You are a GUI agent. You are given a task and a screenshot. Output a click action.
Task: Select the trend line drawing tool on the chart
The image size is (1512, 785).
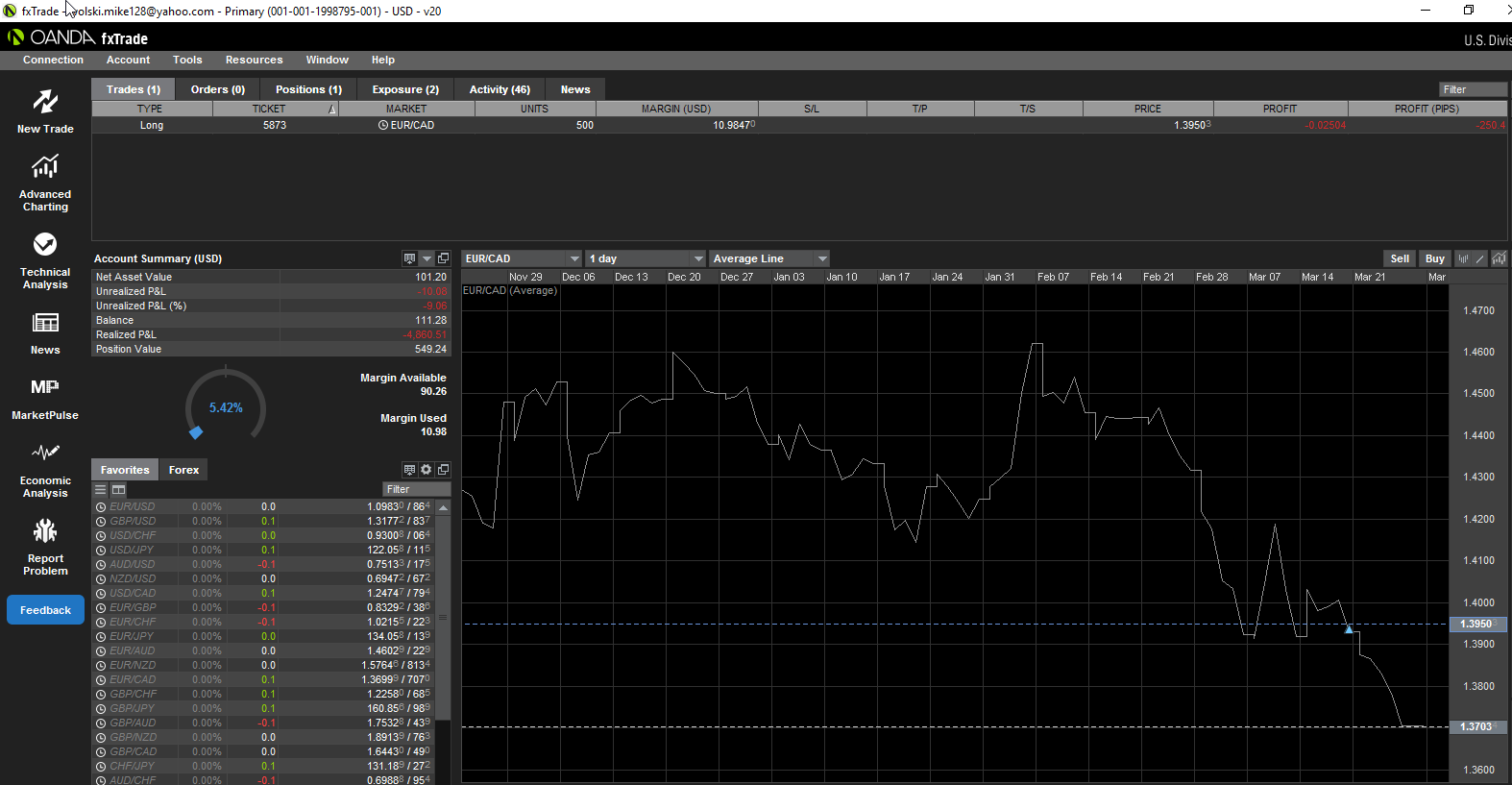[x=1480, y=258]
